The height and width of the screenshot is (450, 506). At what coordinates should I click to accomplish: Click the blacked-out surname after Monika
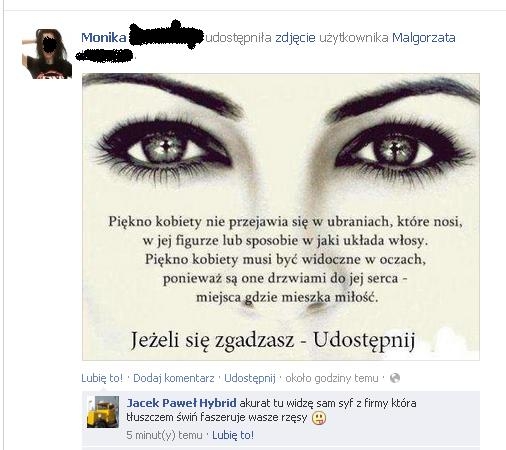pyautogui.click(x=166, y=36)
